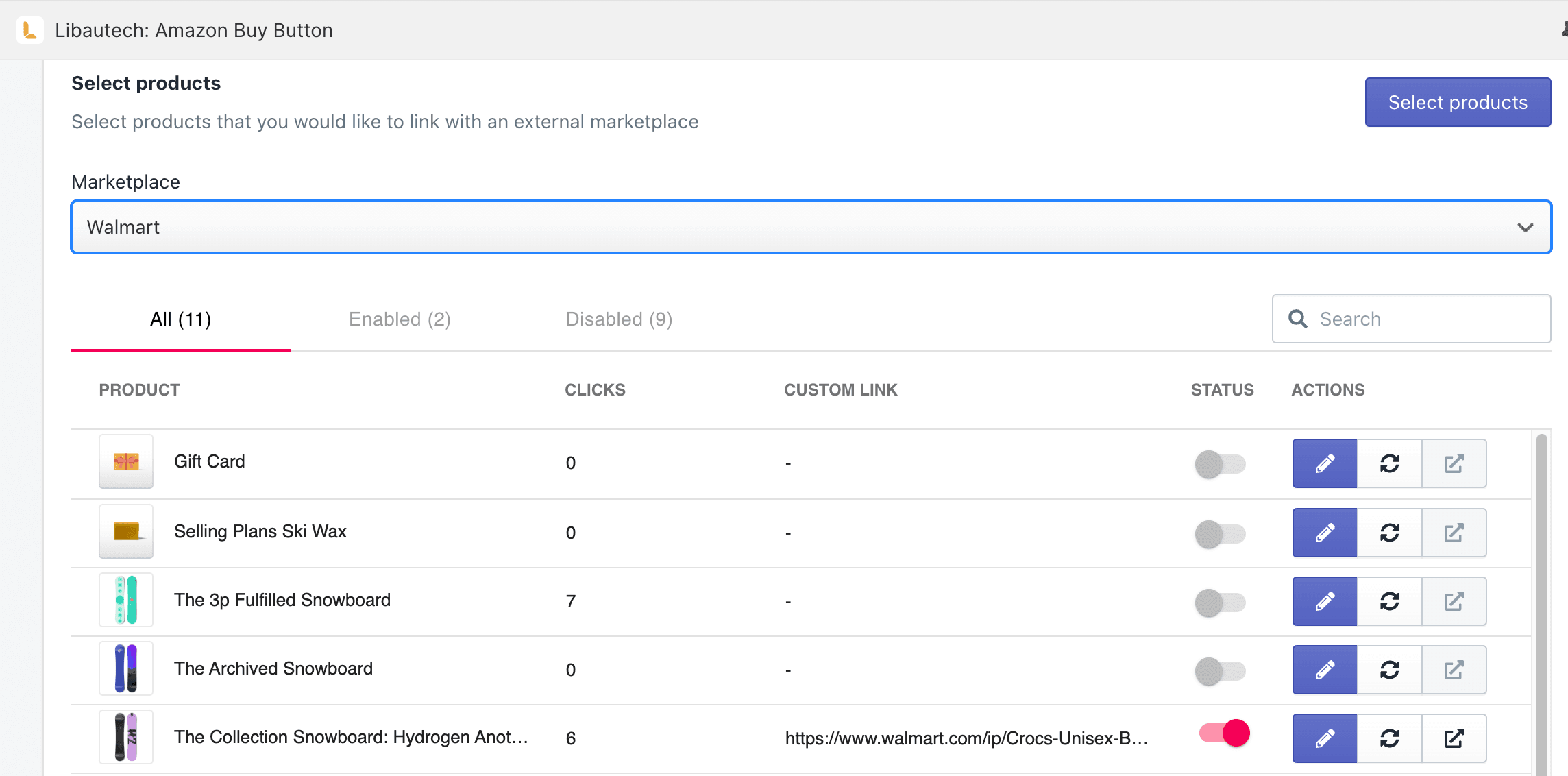Select the Selling Plans Ski Wax name
This screenshot has width=1568, height=776.
(260, 531)
